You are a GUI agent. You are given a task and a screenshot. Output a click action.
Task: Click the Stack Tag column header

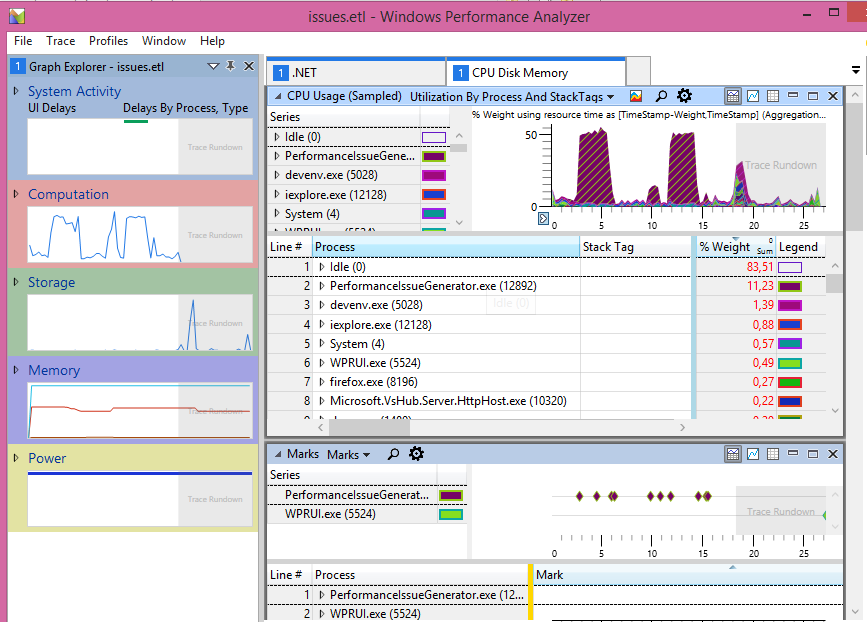click(x=636, y=247)
